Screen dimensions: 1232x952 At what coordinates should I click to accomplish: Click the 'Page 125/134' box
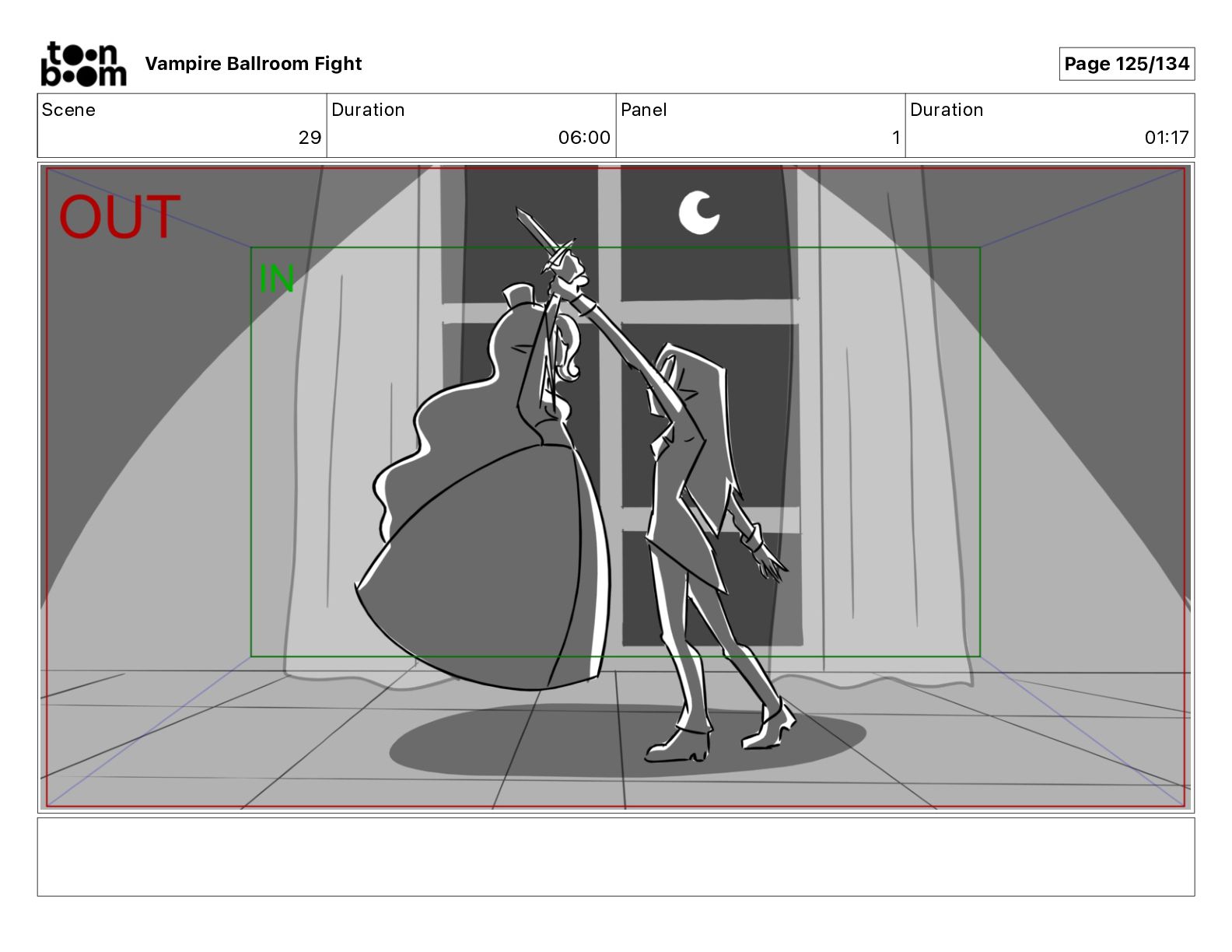[x=1126, y=64]
